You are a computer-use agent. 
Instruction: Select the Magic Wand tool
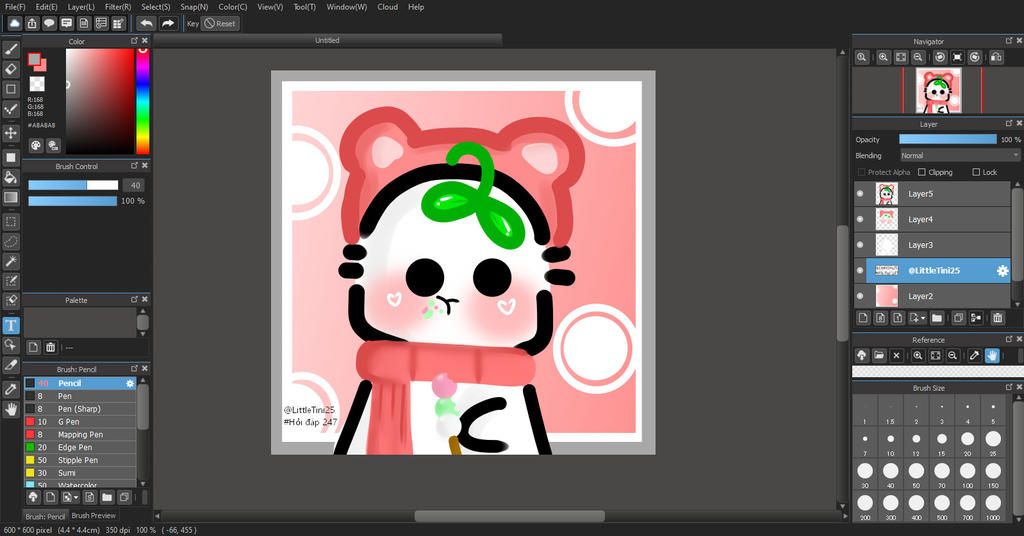(x=11, y=261)
